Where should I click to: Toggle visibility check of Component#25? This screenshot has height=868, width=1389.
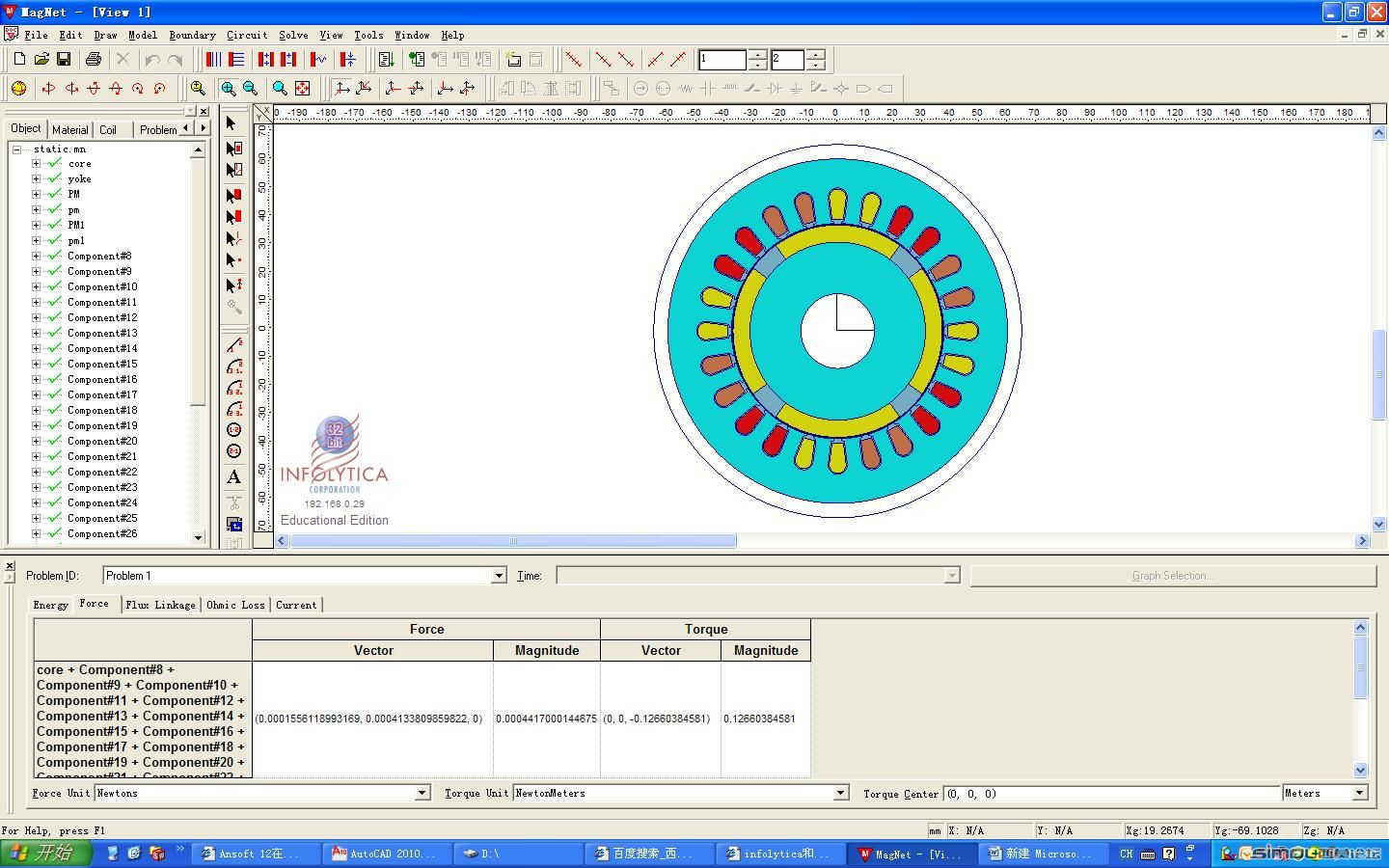pos(55,519)
